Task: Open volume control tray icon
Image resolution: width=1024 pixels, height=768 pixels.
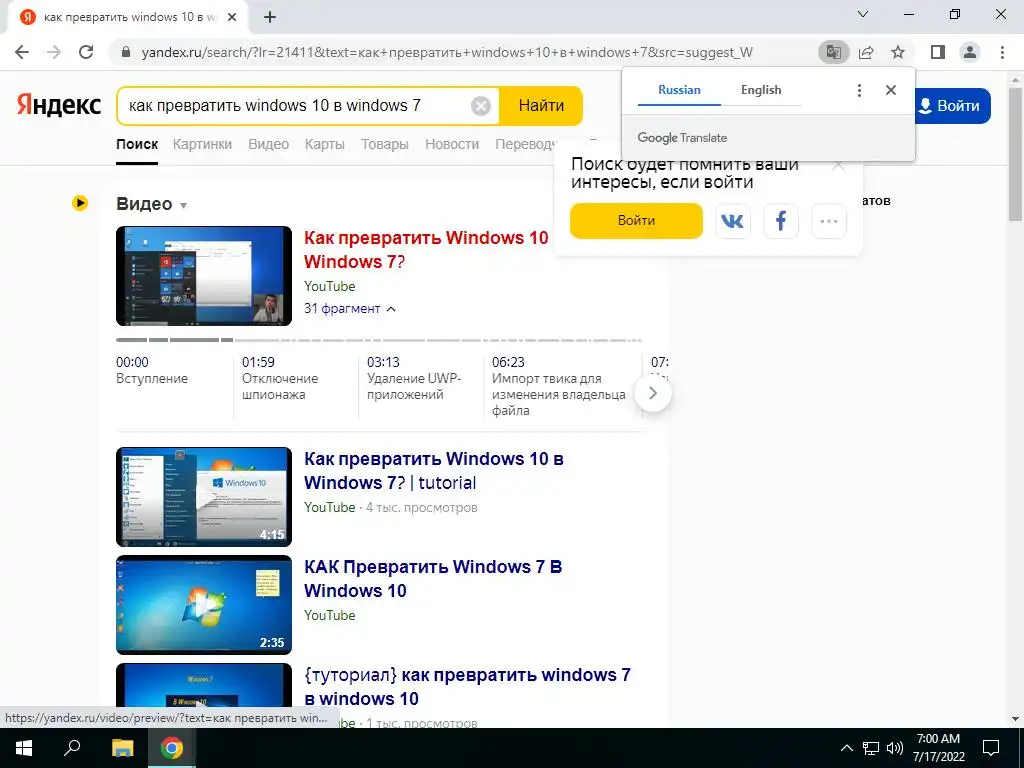Action: tap(895, 748)
